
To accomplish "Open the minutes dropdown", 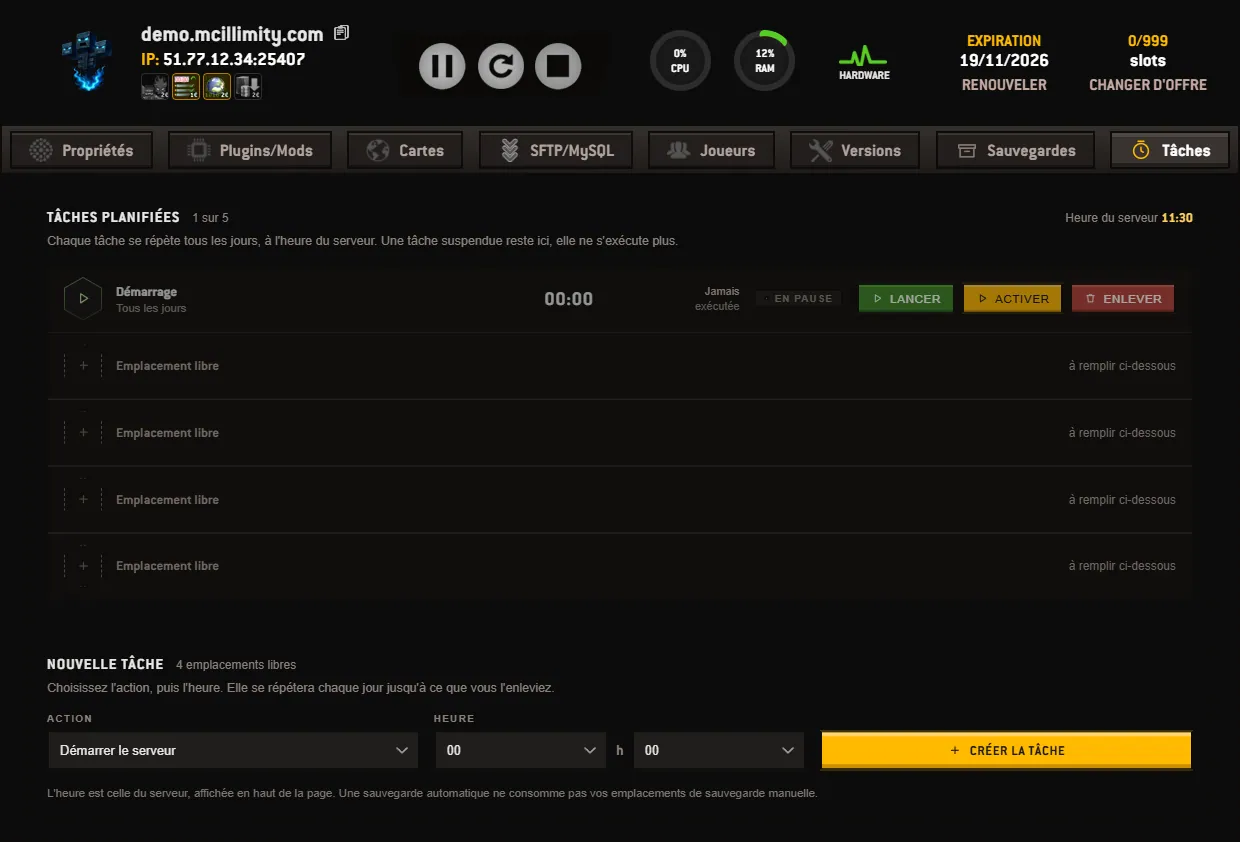I will click(x=718, y=750).
